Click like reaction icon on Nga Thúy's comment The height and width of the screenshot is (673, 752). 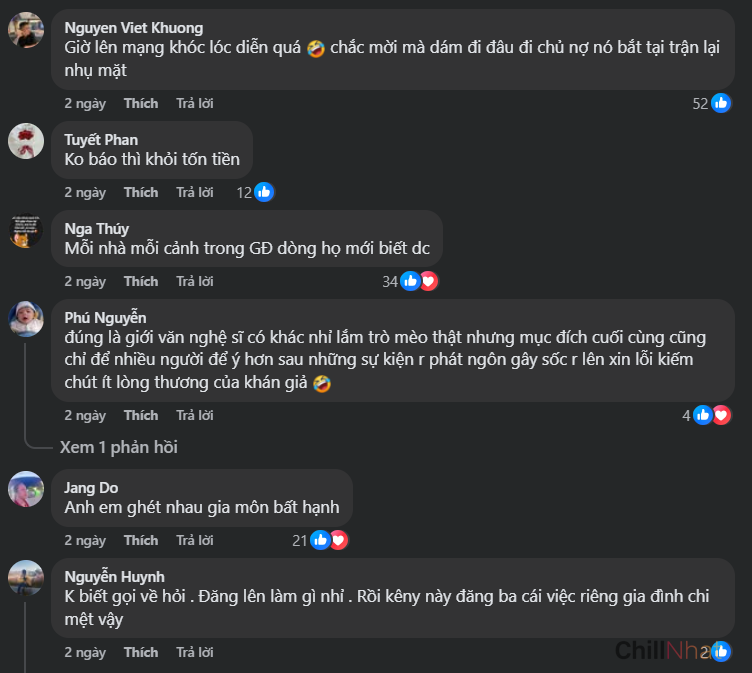pos(410,281)
